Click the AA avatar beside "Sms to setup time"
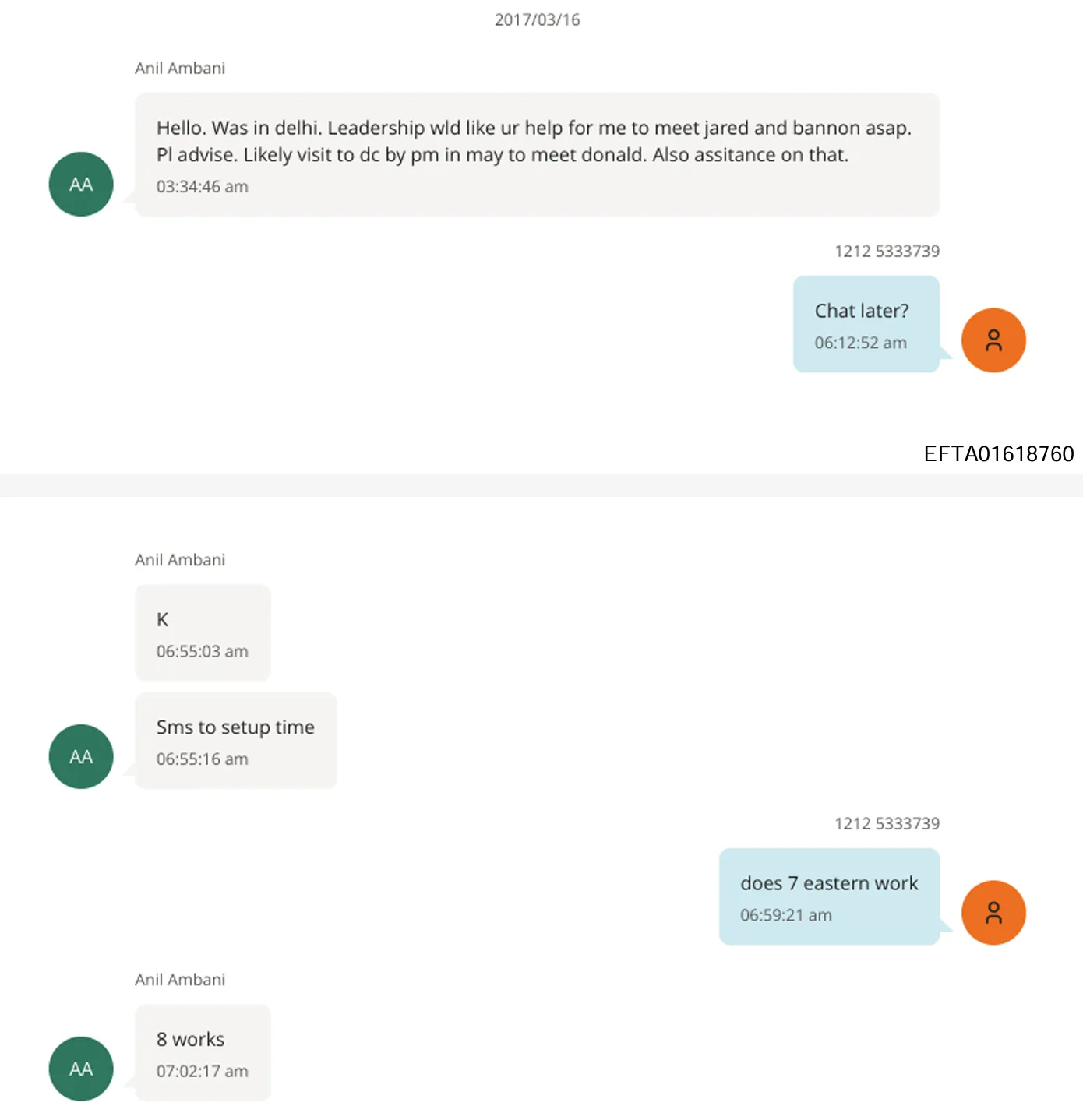1083x1120 pixels. click(x=81, y=756)
